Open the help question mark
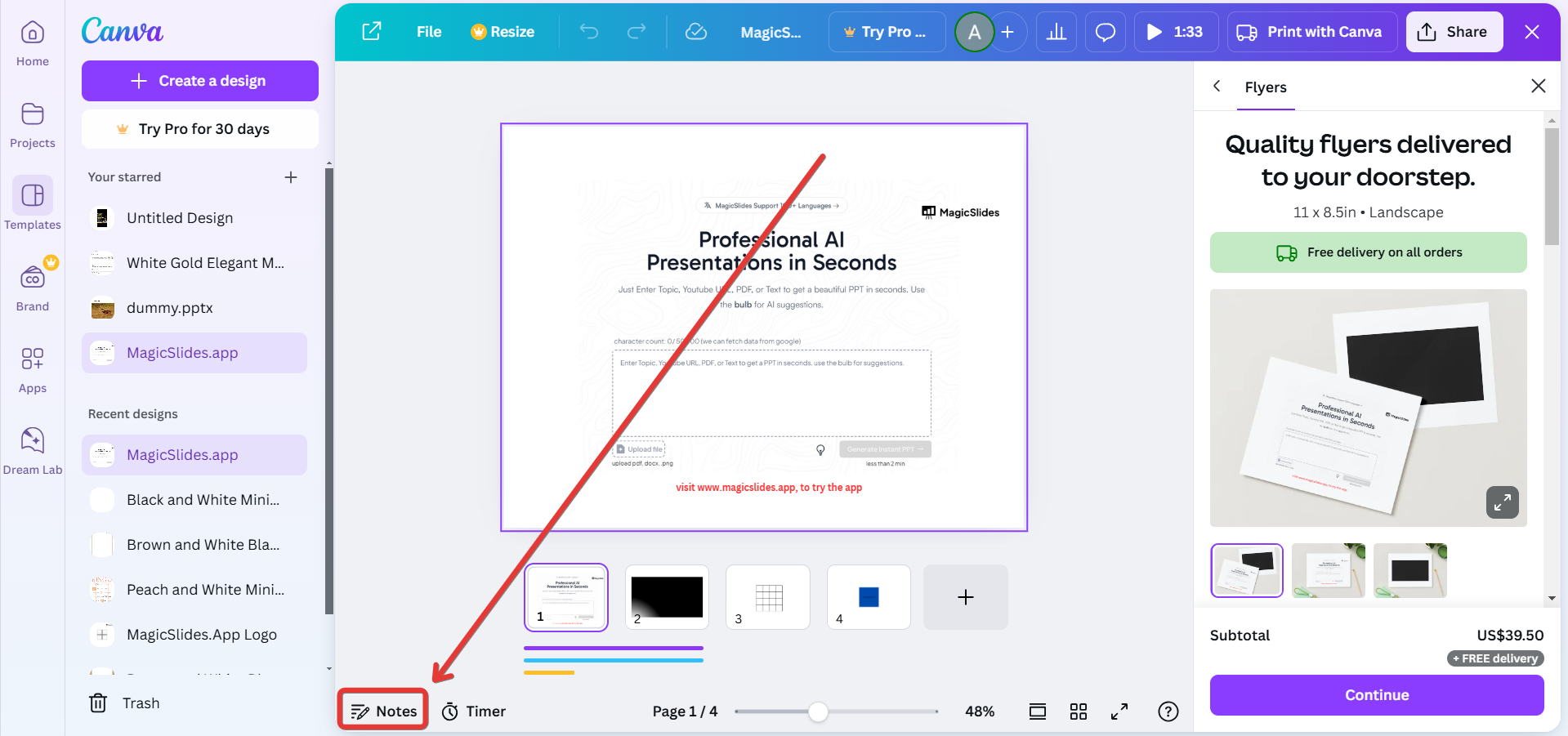The width and height of the screenshot is (1568, 736). pyautogui.click(x=1168, y=711)
